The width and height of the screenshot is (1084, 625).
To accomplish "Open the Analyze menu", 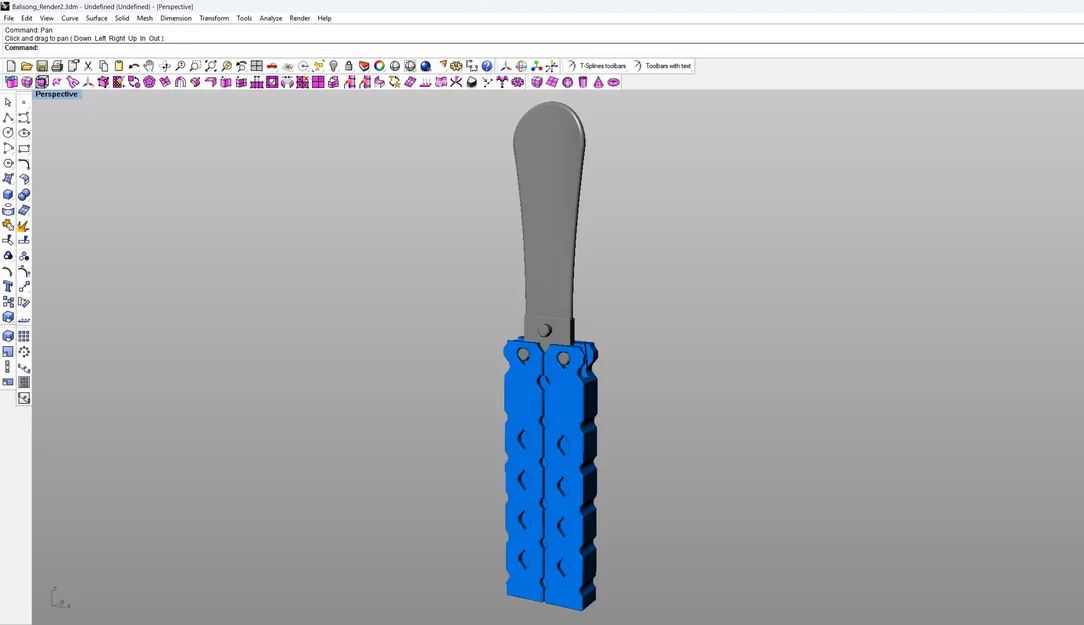I will pos(270,18).
